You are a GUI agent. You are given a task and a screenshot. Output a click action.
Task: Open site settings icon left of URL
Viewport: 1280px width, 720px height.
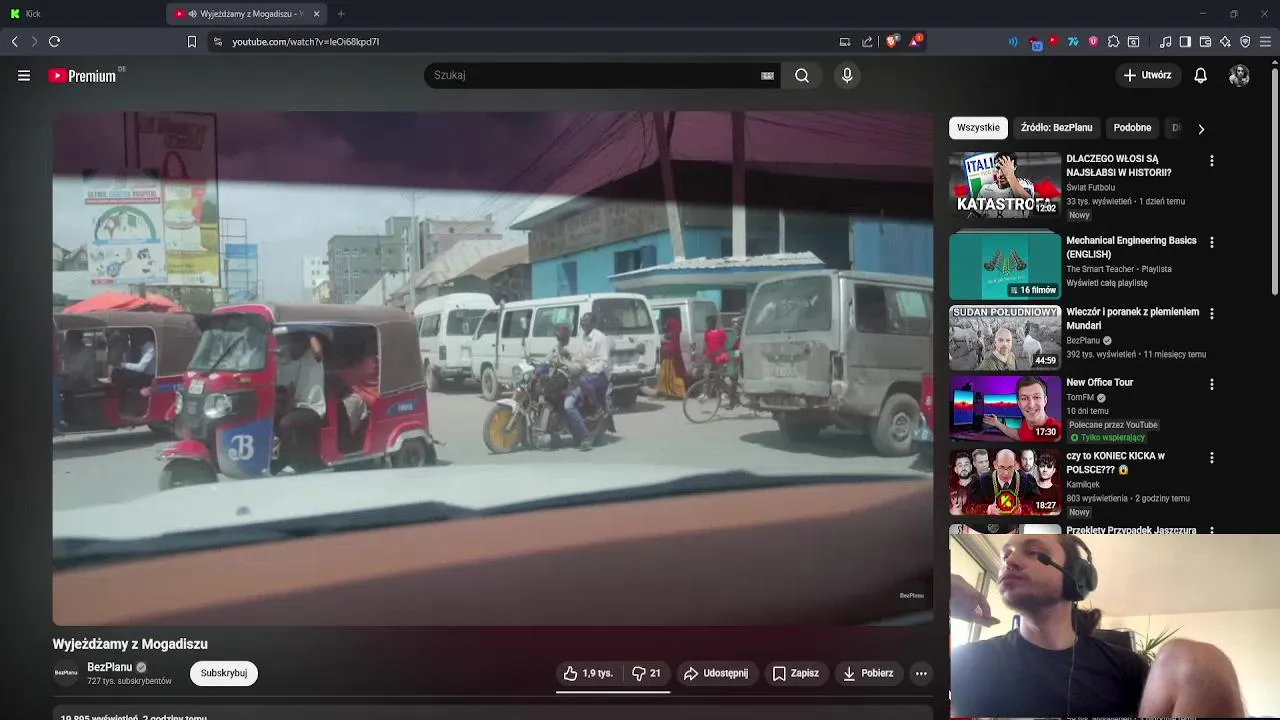(217, 42)
